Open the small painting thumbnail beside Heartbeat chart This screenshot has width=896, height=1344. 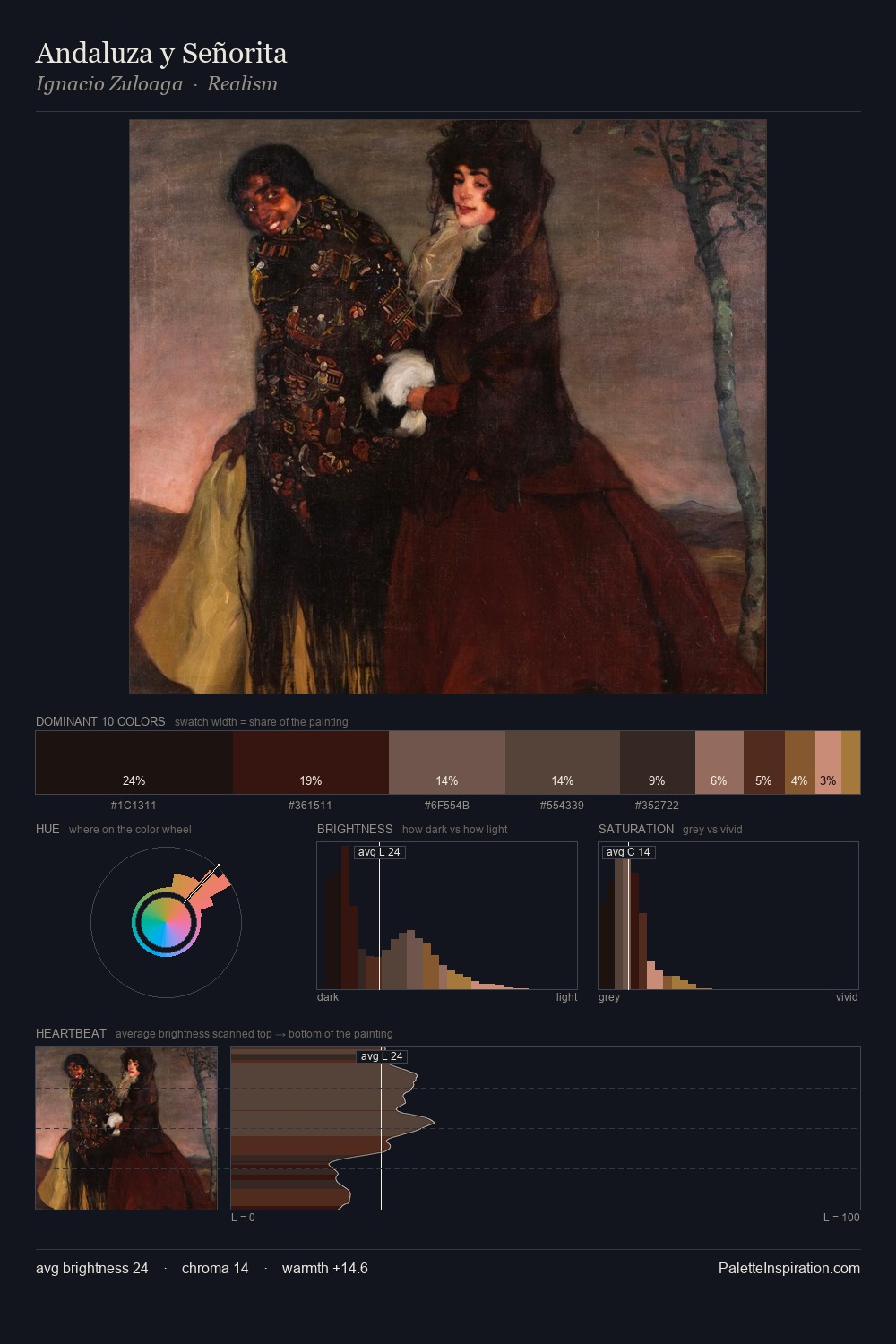click(126, 1128)
